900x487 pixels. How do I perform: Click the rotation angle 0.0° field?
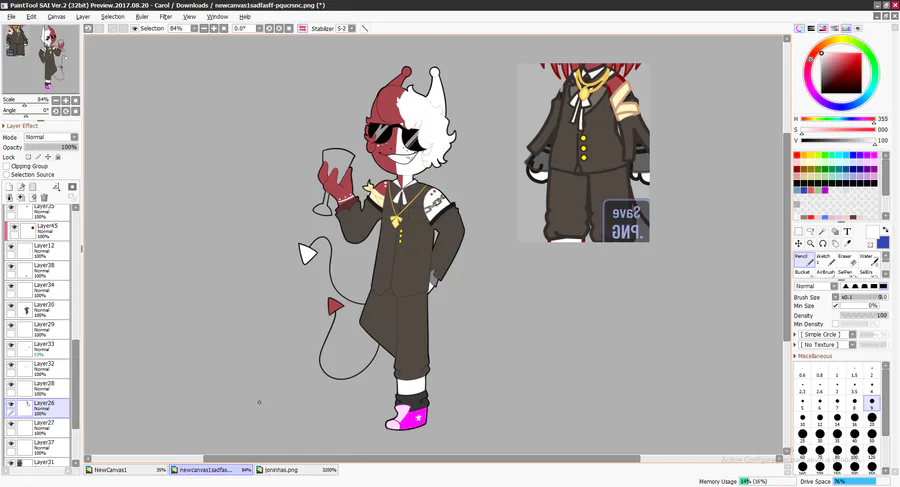[x=244, y=28]
